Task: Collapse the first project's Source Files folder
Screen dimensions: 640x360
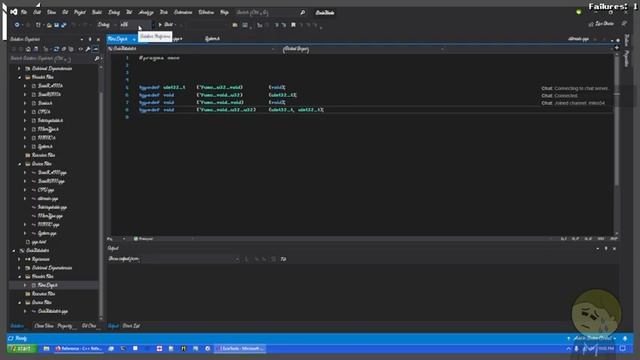Action: coord(20,164)
